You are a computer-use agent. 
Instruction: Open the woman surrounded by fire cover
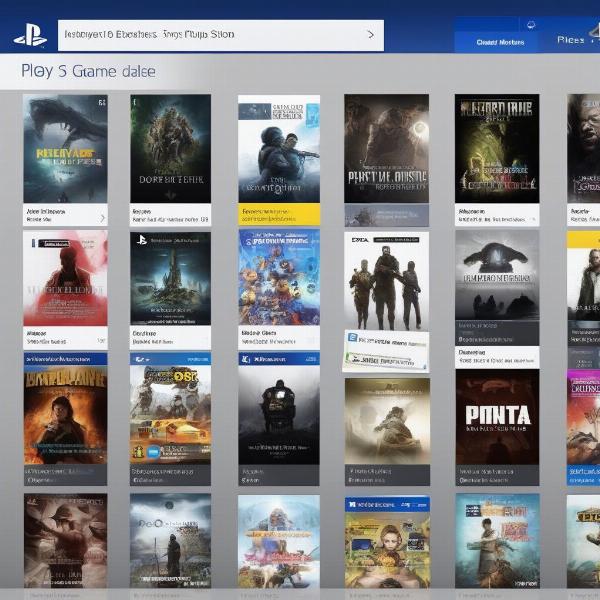click(65, 415)
